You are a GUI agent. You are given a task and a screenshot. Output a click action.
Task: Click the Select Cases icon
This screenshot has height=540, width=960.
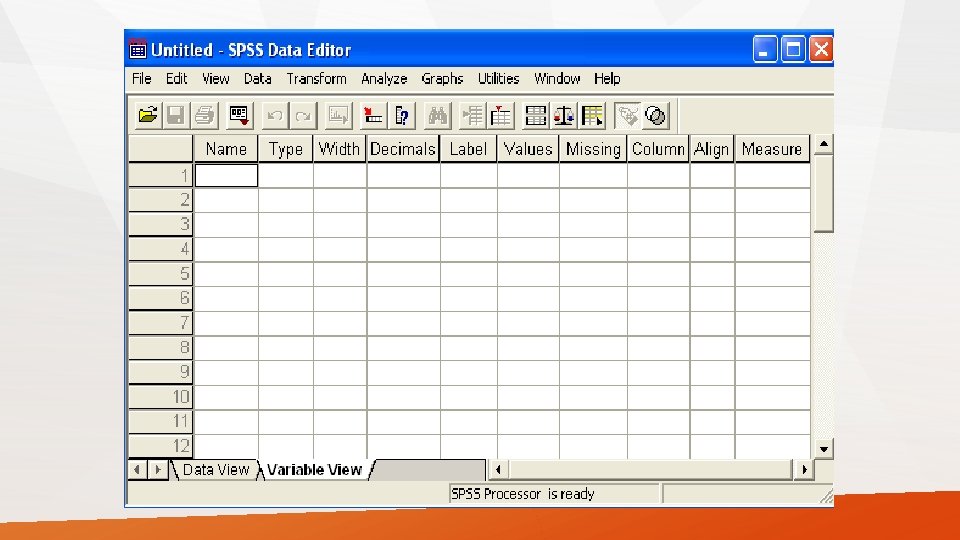click(592, 115)
